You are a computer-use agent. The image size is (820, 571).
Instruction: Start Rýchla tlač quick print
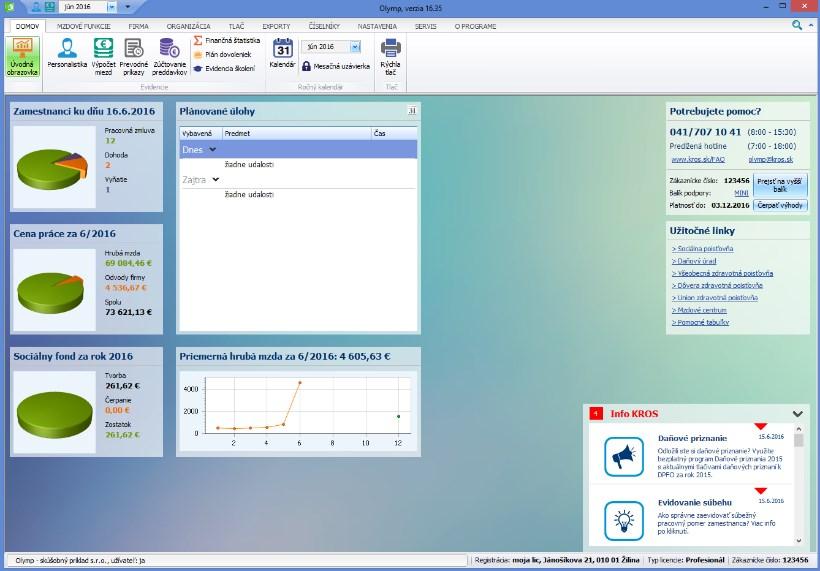click(391, 56)
